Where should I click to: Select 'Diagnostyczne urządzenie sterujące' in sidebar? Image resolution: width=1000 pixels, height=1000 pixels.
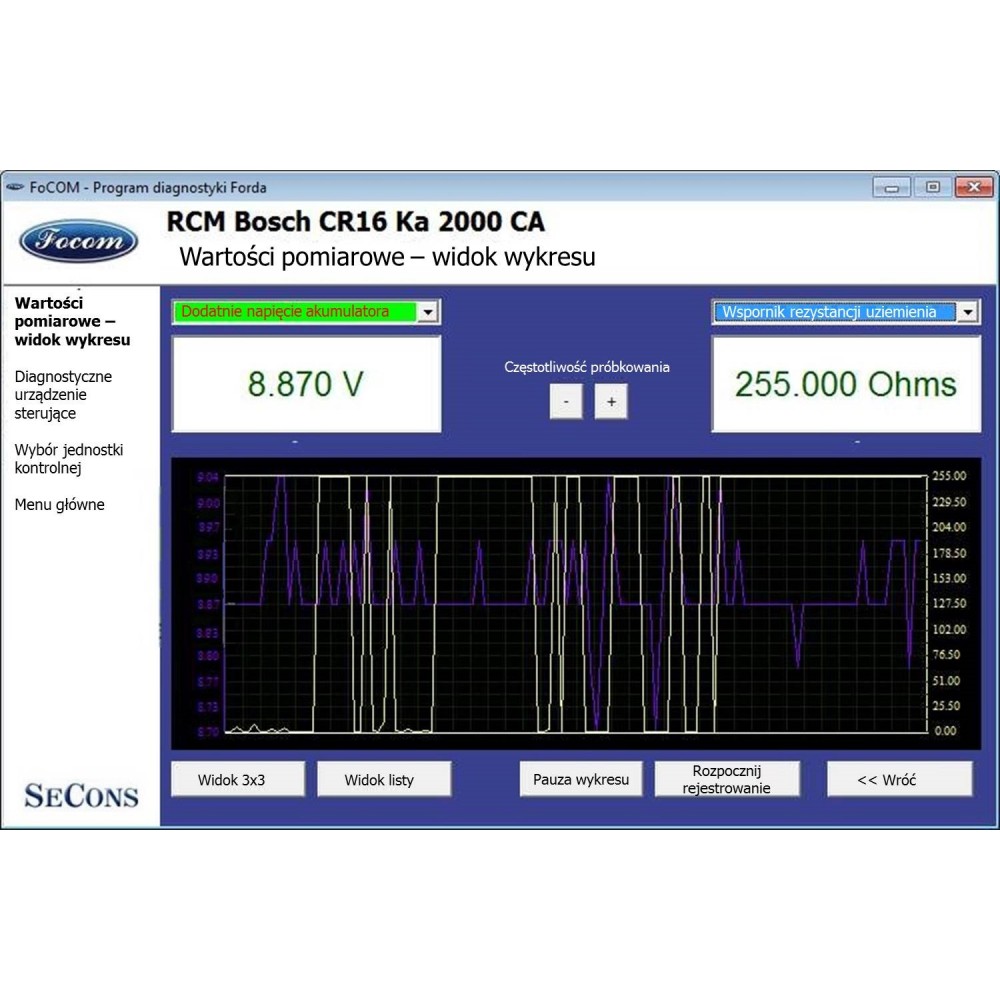64,395
